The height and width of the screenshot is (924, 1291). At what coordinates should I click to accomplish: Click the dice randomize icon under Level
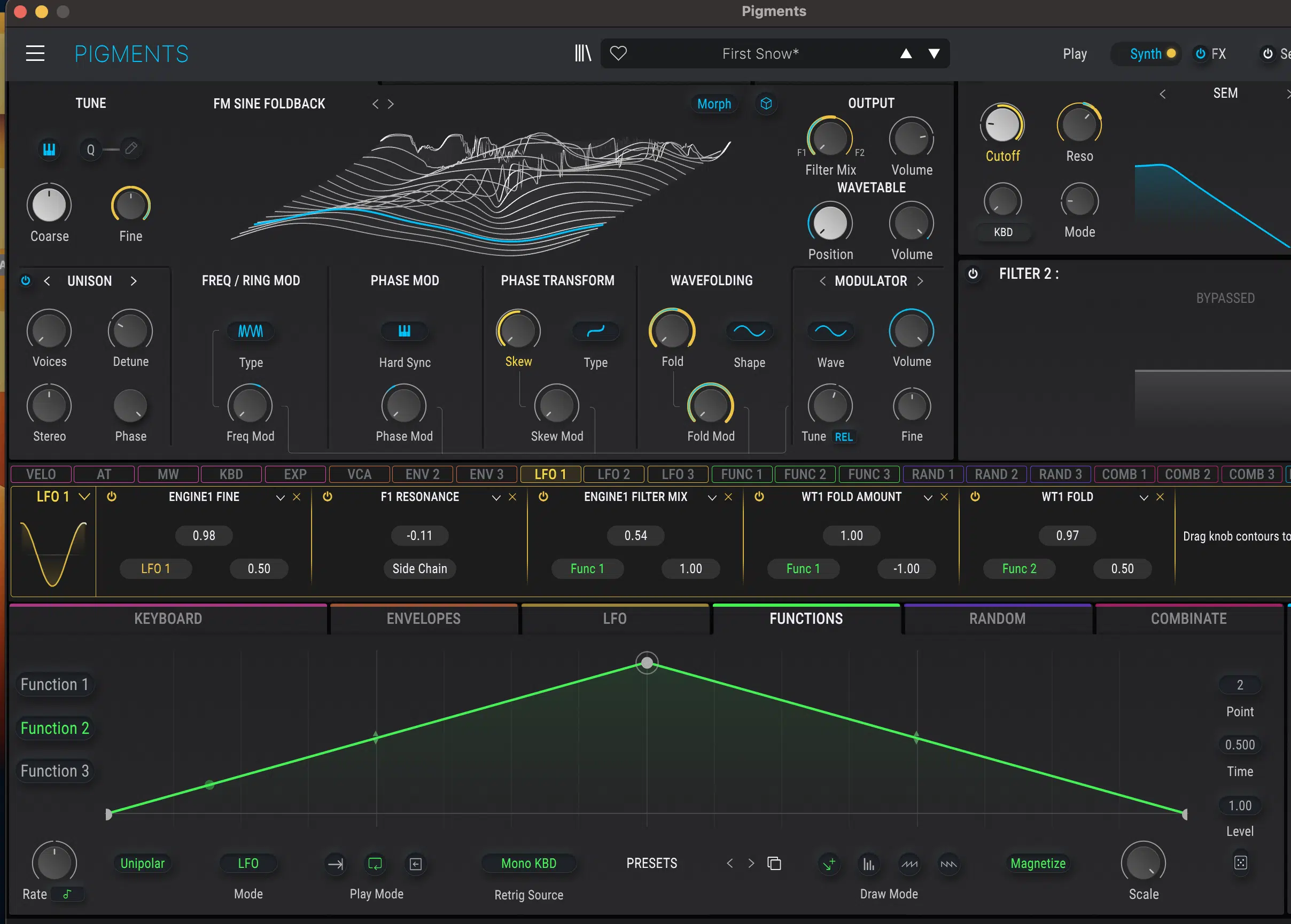(x=1240, y=863)
